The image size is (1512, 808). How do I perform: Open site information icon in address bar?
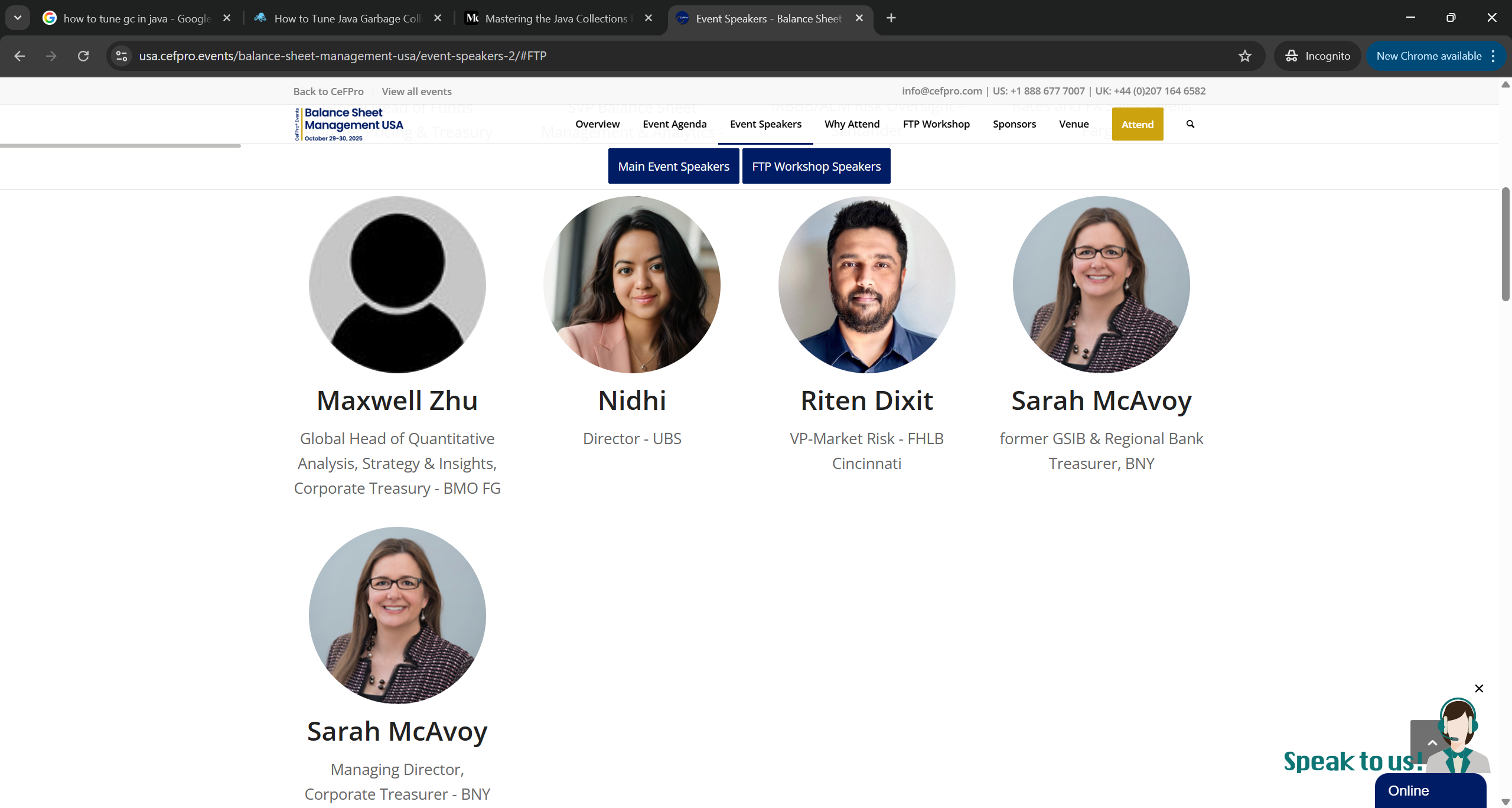(x=122, y=56)
